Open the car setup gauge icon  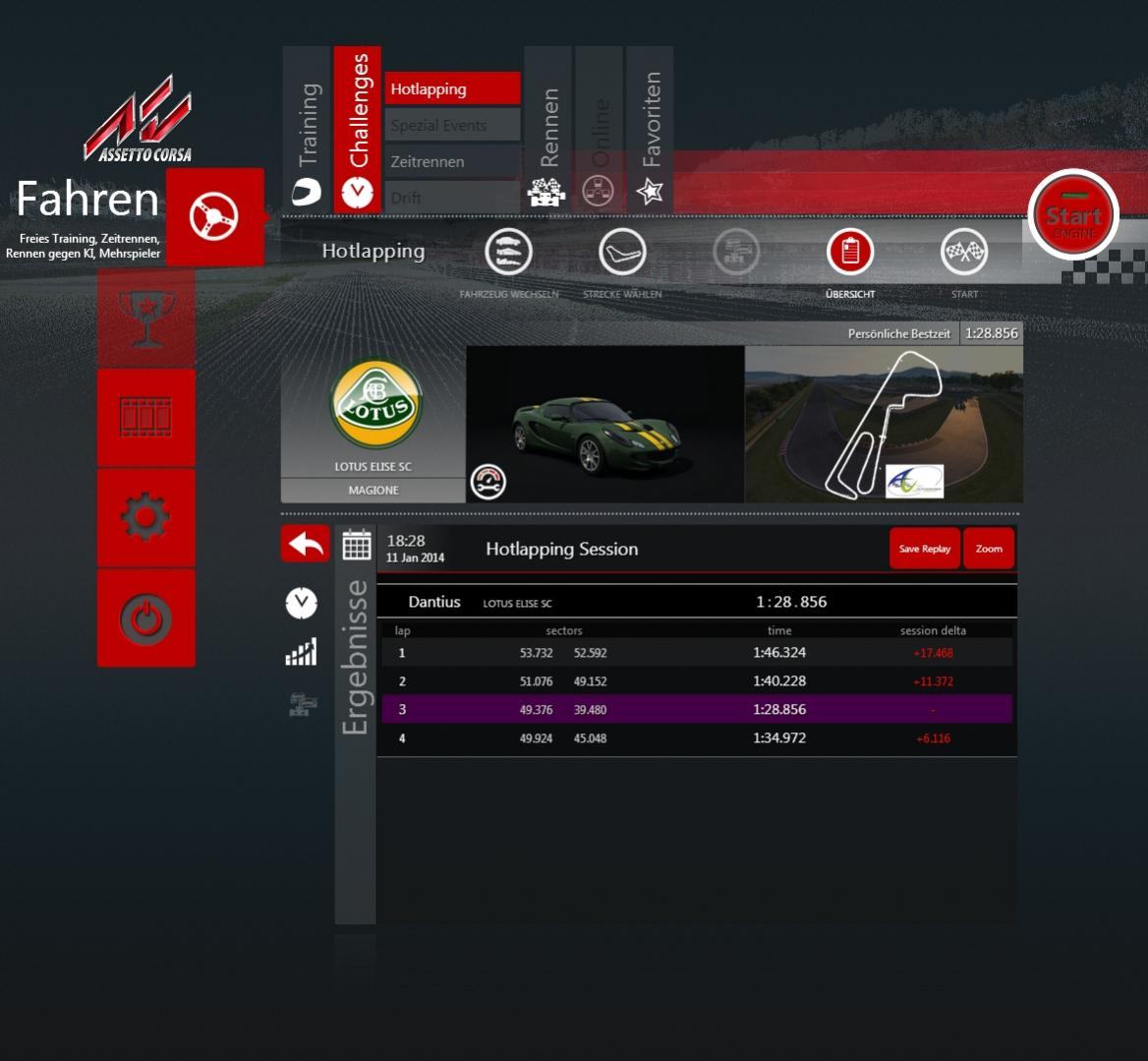488,483
